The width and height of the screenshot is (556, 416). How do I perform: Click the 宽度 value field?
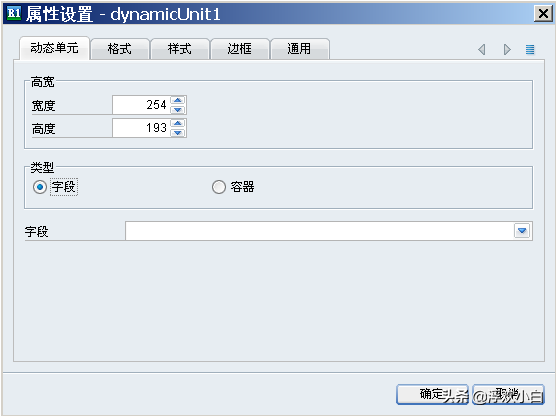click(x=141, y=105)
